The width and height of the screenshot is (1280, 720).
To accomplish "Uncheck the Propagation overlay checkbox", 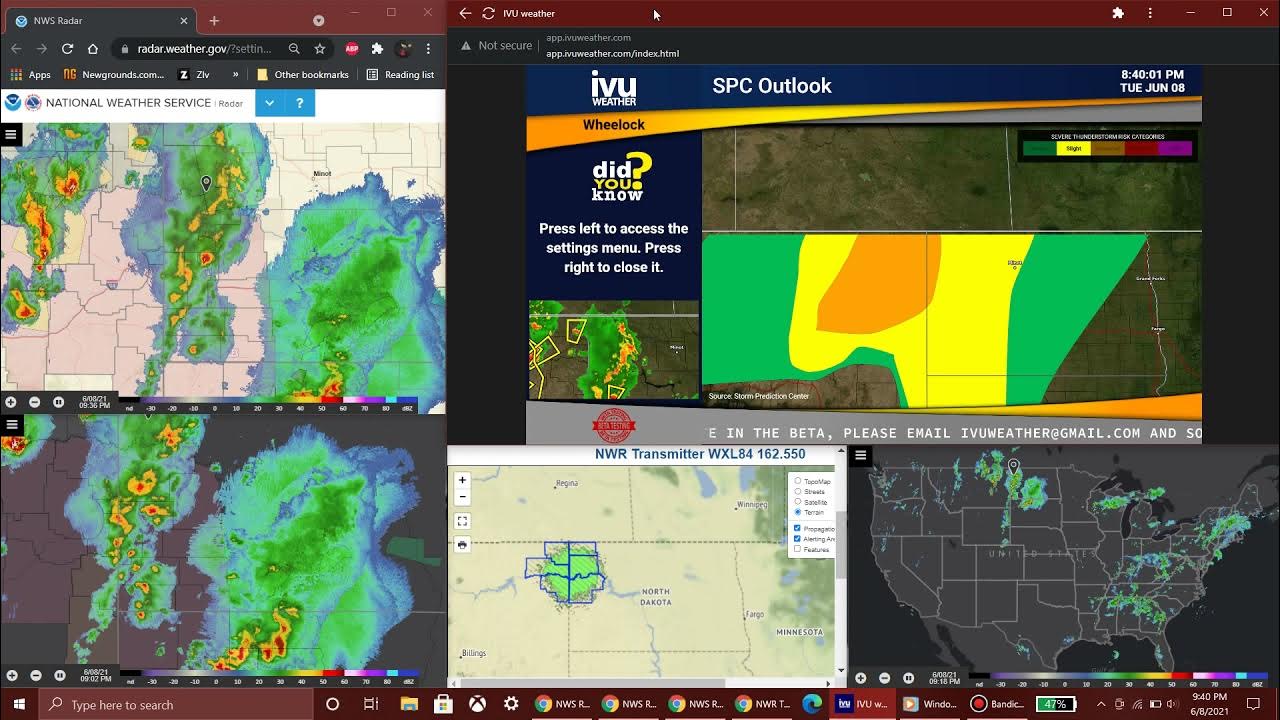I will pos(797,528).
